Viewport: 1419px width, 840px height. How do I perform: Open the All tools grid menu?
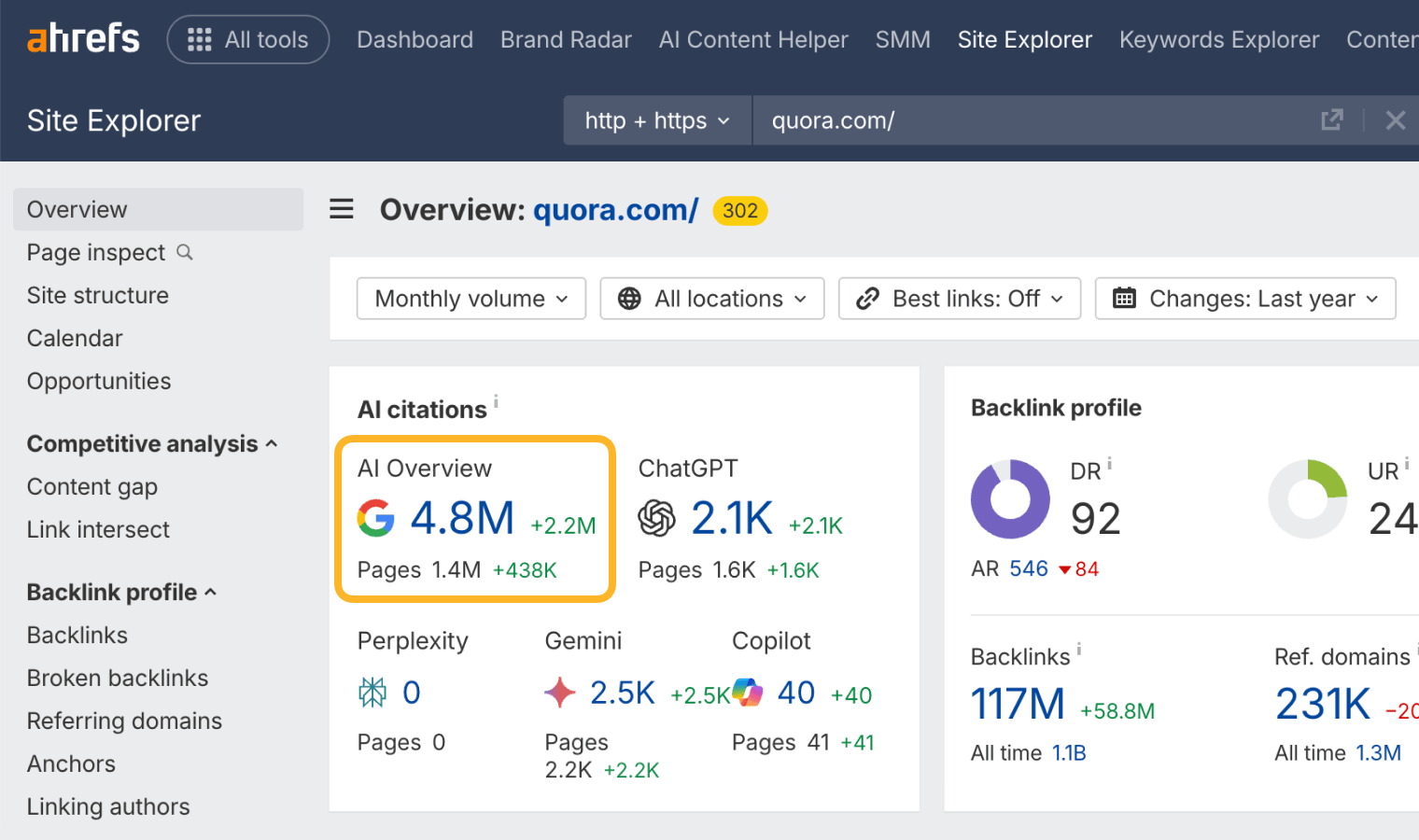point(247,39)
